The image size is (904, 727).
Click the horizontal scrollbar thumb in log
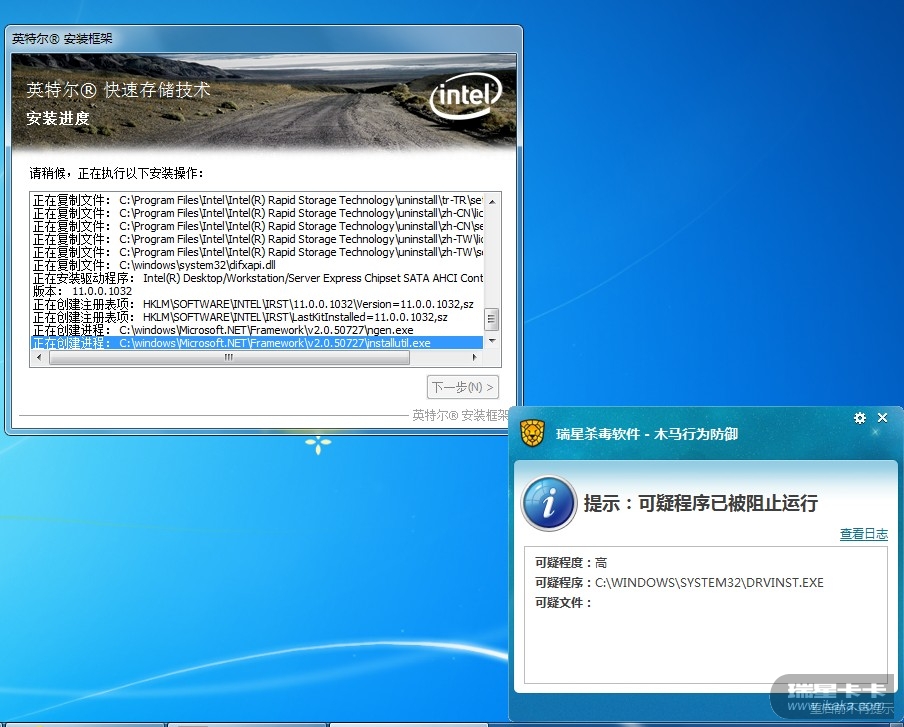[x=229, y=357]
